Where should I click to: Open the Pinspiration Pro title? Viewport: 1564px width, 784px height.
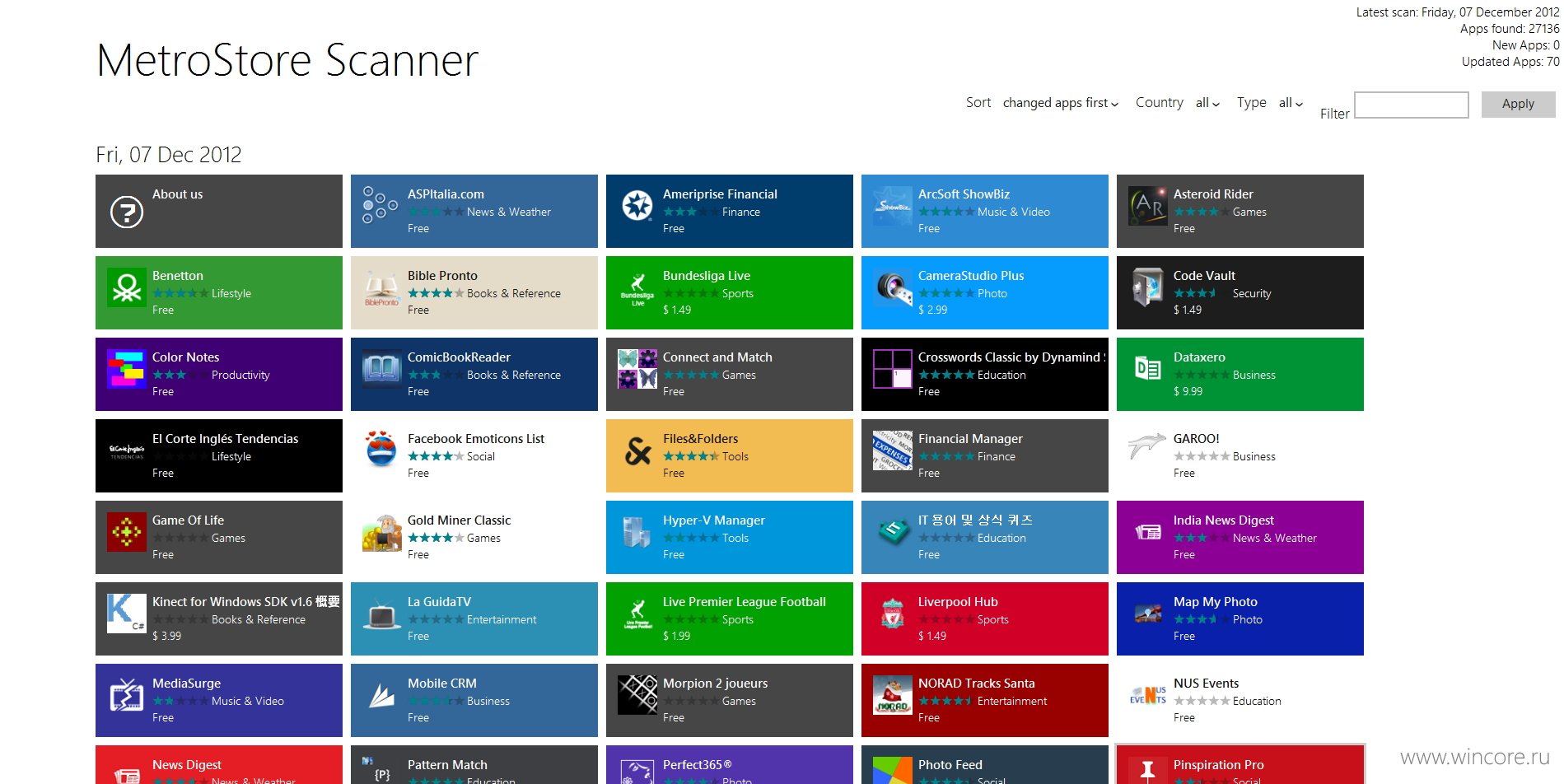point(1219,765)
